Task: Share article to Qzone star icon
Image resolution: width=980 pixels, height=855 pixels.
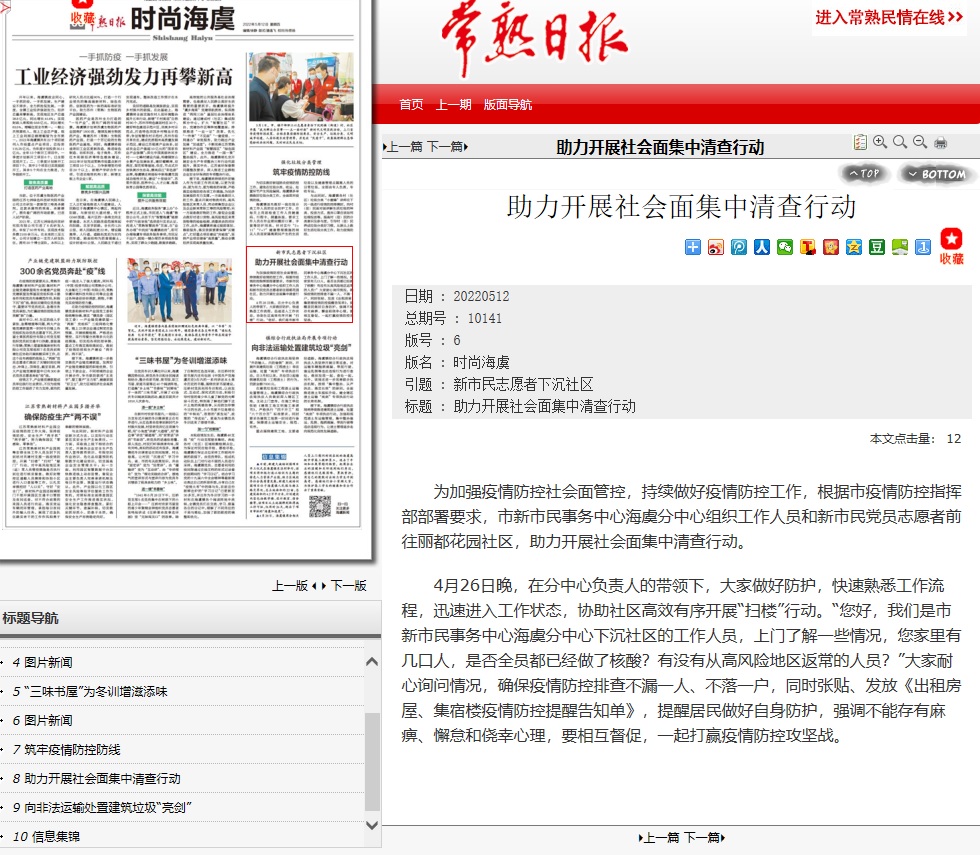Action: click(x=854, y=248)
